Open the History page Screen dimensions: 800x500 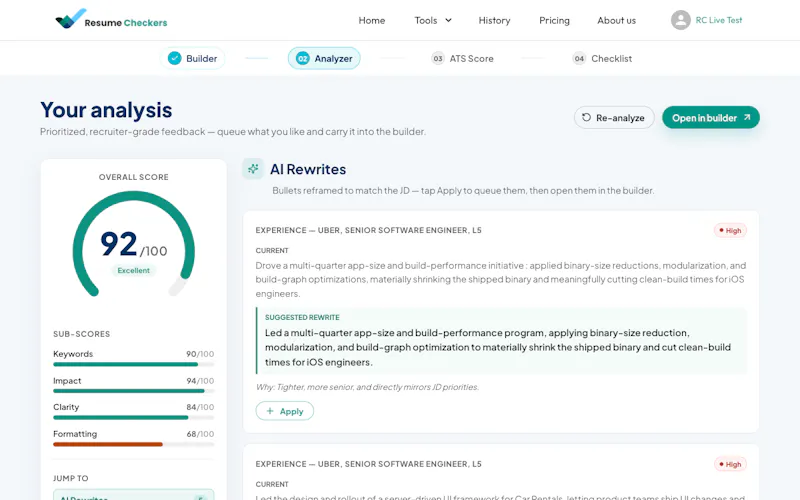point(494,20)
